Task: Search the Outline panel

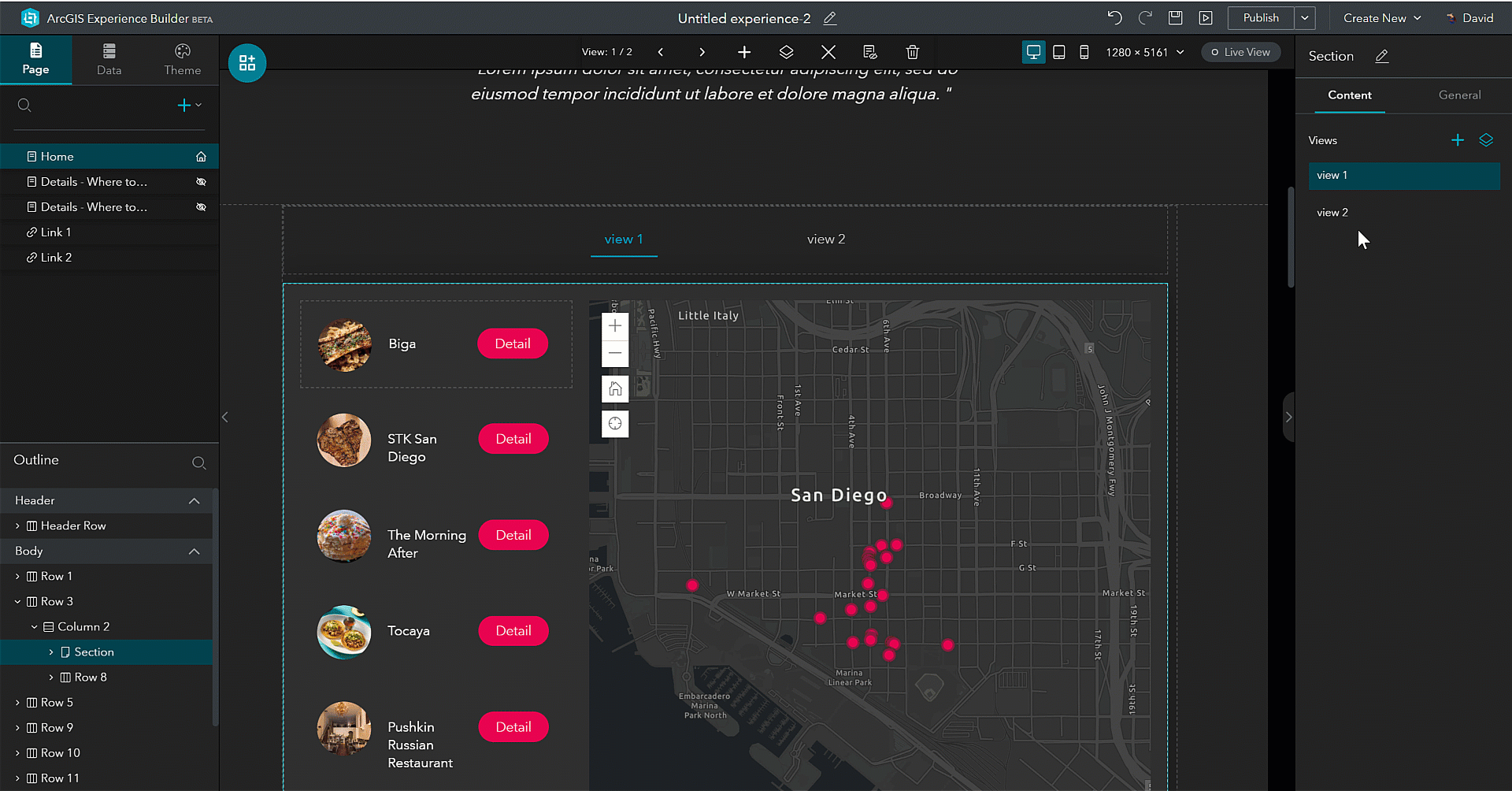Action: [199, 463]
